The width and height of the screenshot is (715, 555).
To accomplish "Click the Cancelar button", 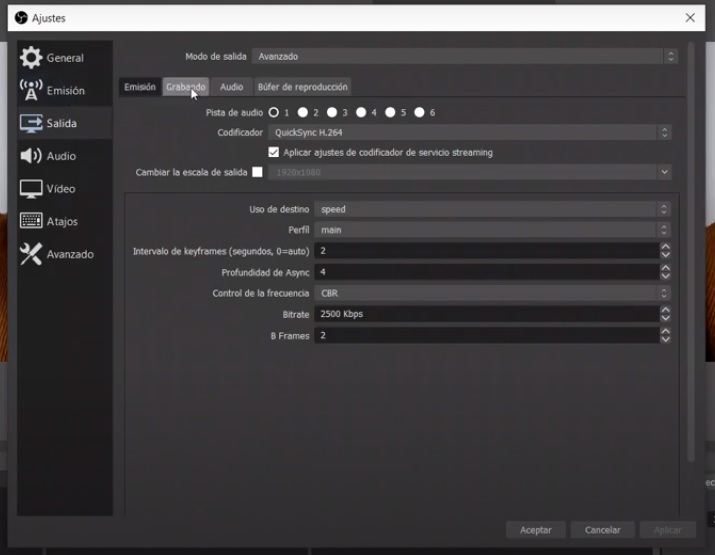I will tap(603, 530).
